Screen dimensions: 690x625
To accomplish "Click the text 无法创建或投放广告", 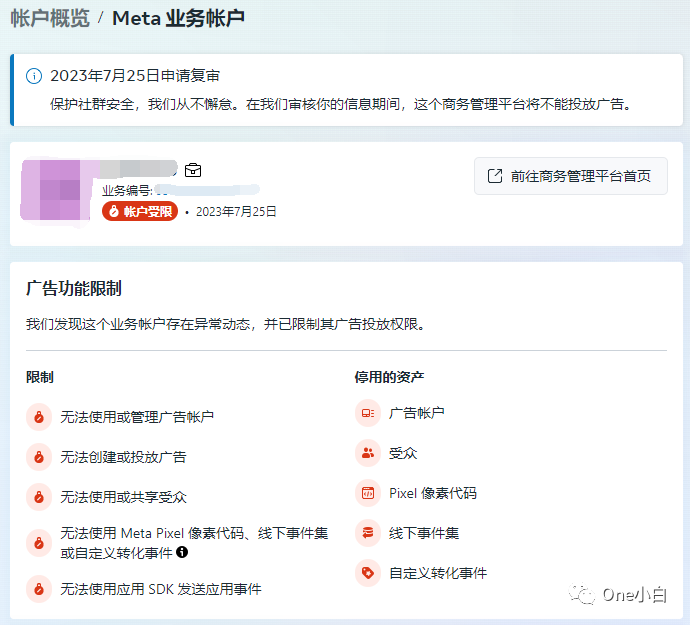I will tap(123, 457).
